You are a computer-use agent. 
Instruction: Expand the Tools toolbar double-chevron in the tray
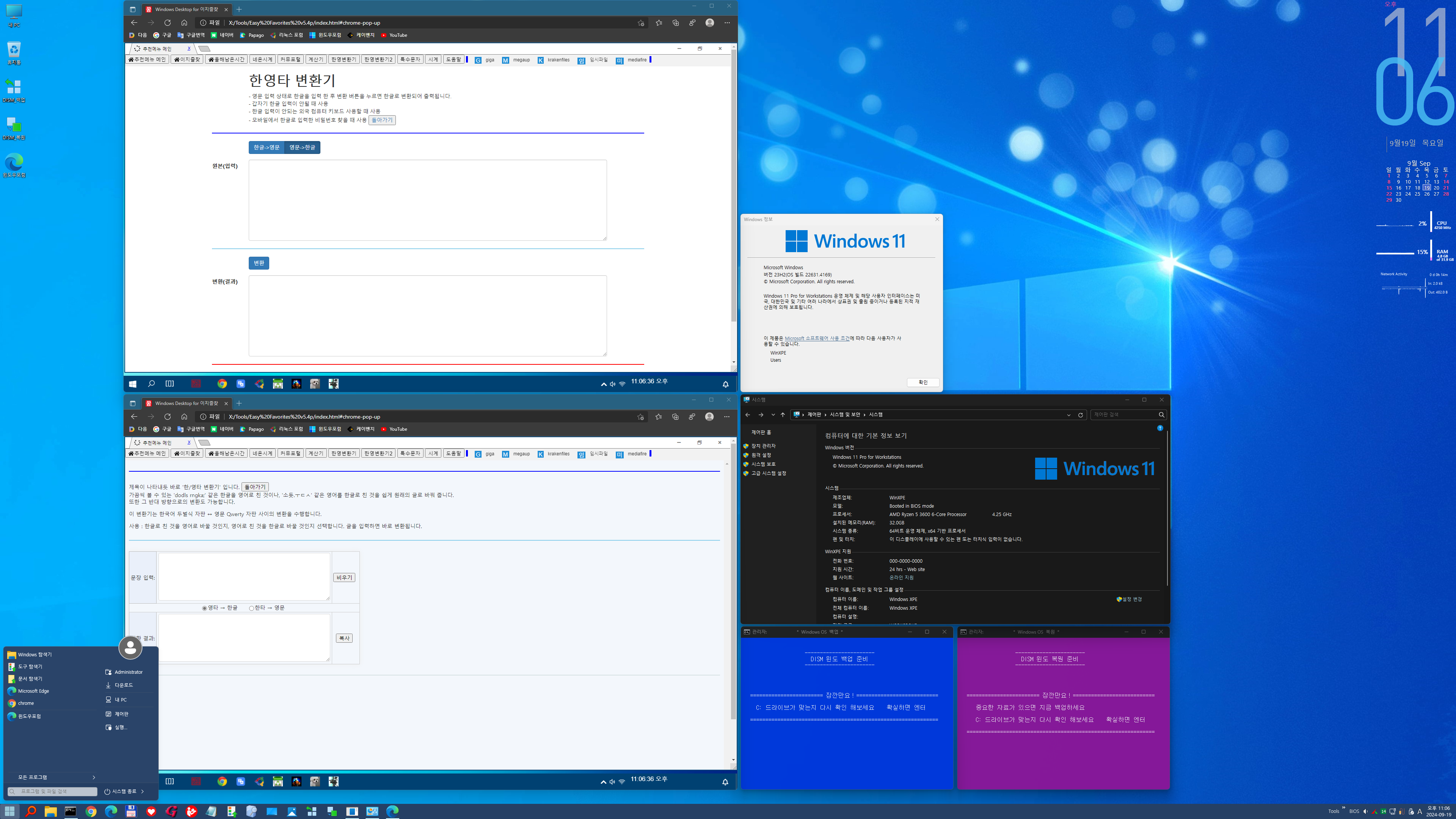(x=1343, y=808)
